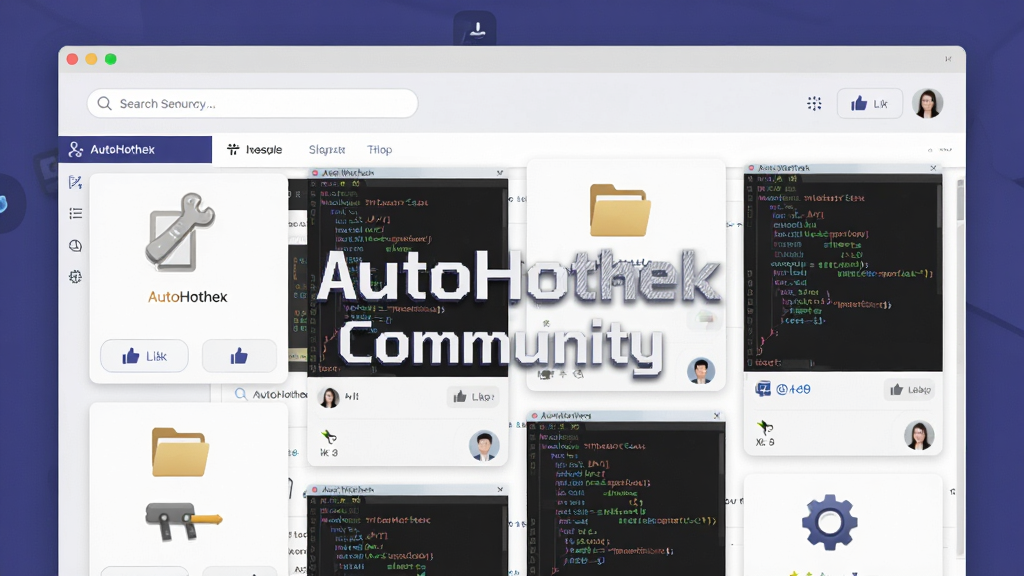Open the bottom center code snippet thumbnail

408,536
